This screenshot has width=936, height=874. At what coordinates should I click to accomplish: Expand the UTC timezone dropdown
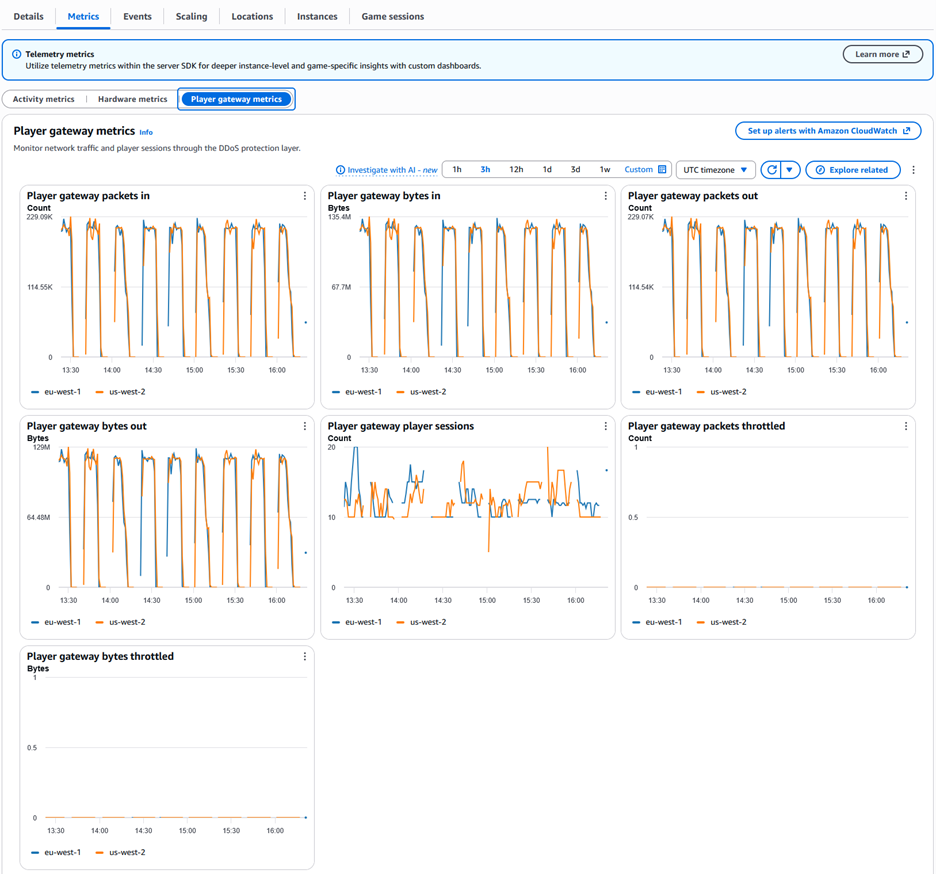[716, 170]
